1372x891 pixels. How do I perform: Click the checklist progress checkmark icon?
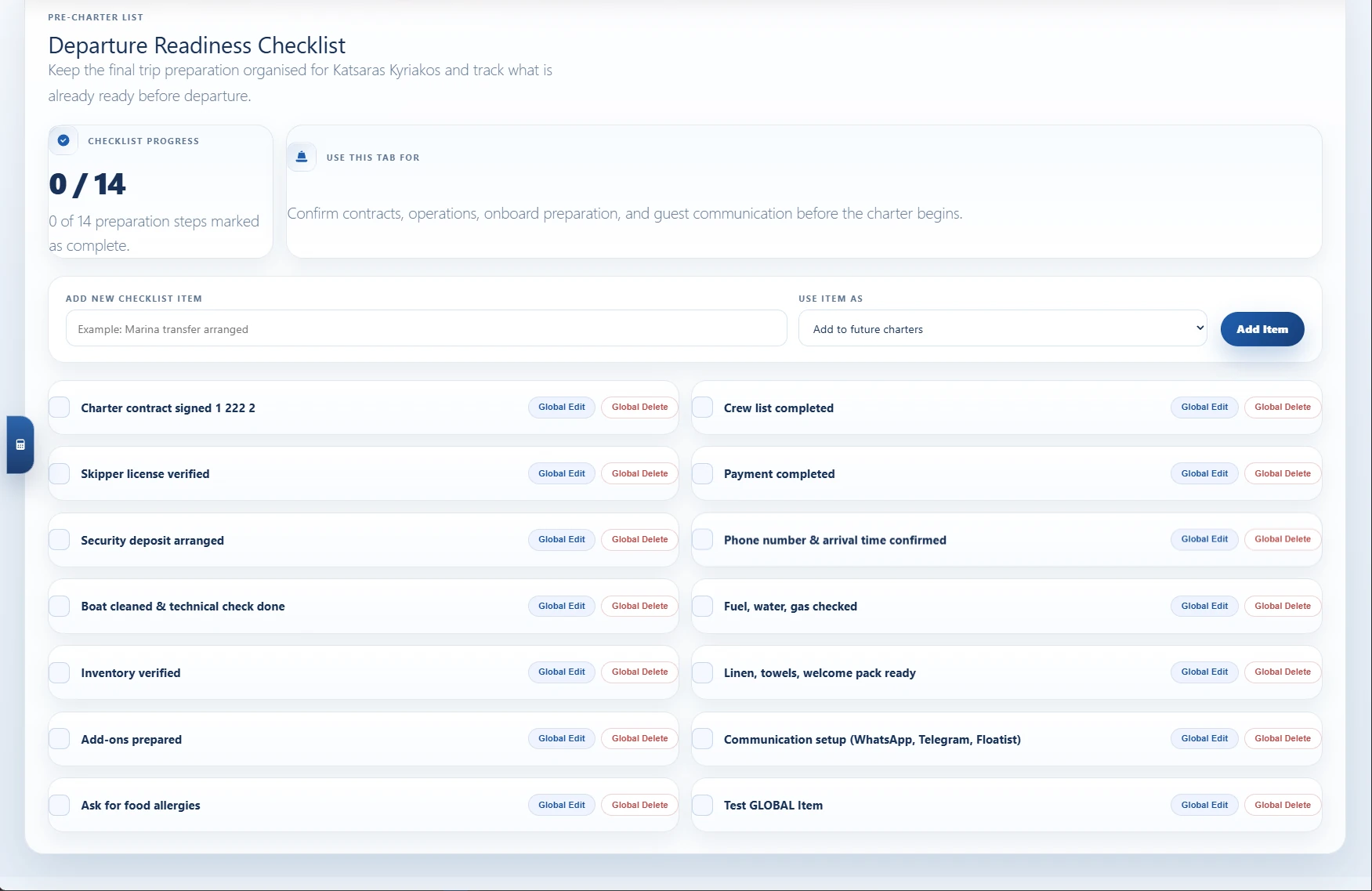63,140
